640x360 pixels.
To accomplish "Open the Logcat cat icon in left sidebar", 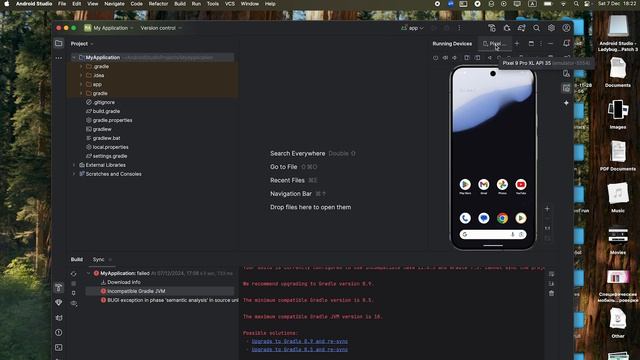I will 59,318.
